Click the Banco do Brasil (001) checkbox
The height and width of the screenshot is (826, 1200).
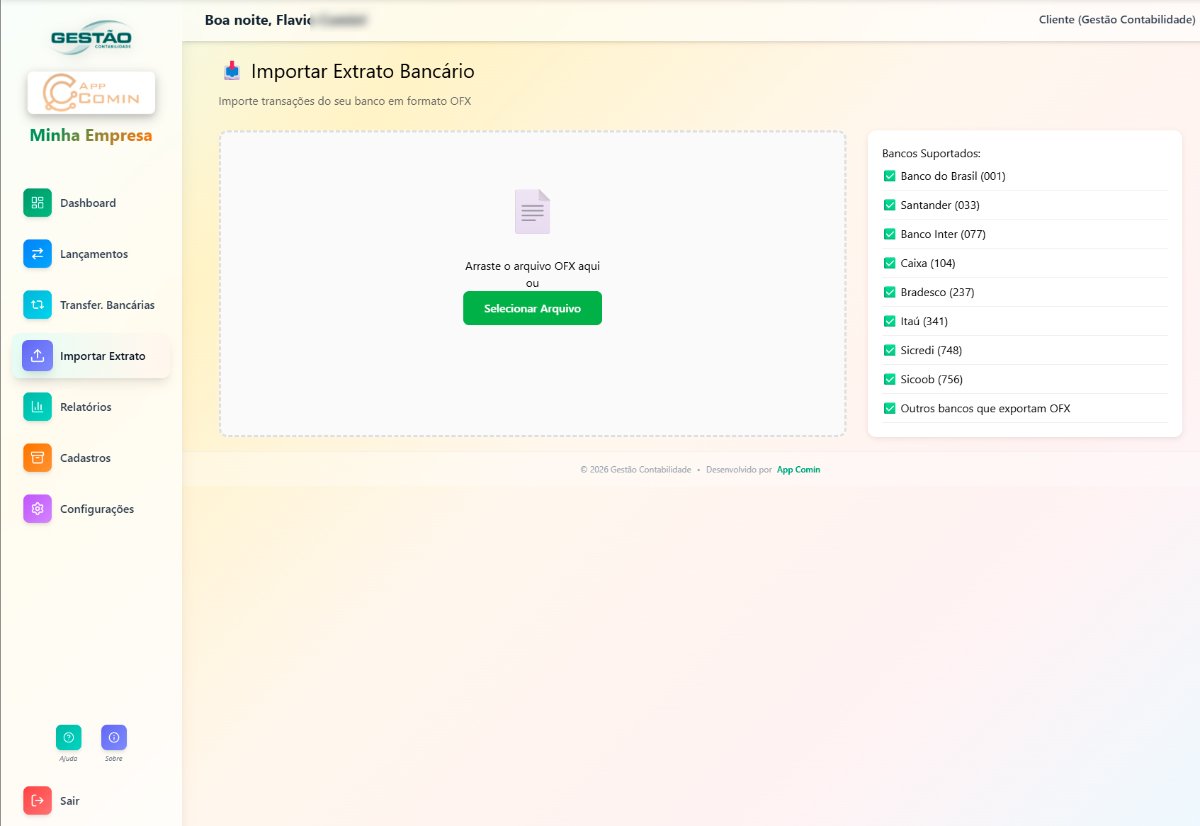(x=890, y=176)
